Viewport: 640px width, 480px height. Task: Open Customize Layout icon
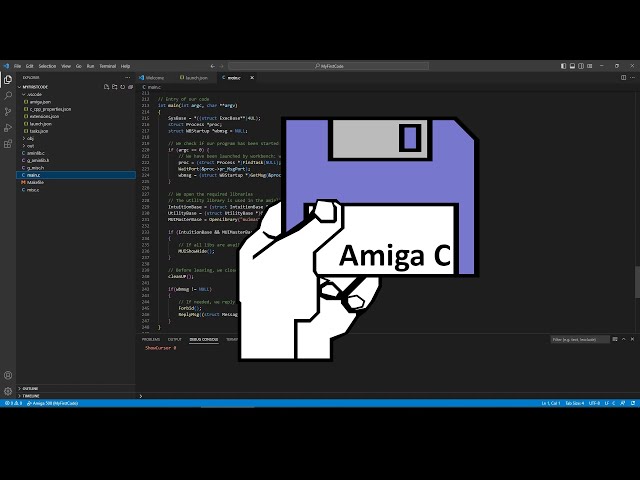click(590, 66)
